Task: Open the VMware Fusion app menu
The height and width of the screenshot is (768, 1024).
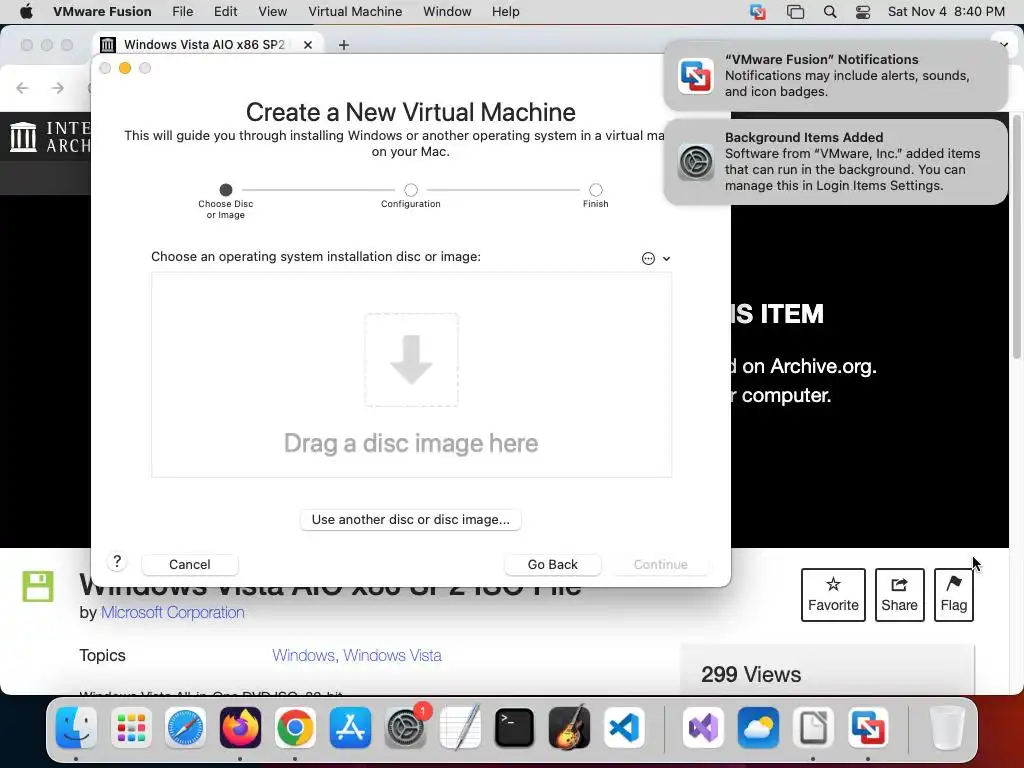Action: pyautogui.click(x=102, y=12)
